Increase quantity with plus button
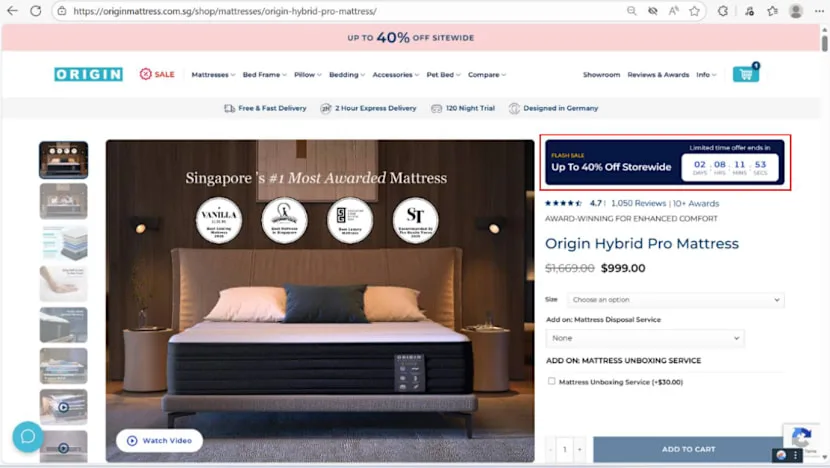Screen dimensions: 830x468 tap(580, 449)
